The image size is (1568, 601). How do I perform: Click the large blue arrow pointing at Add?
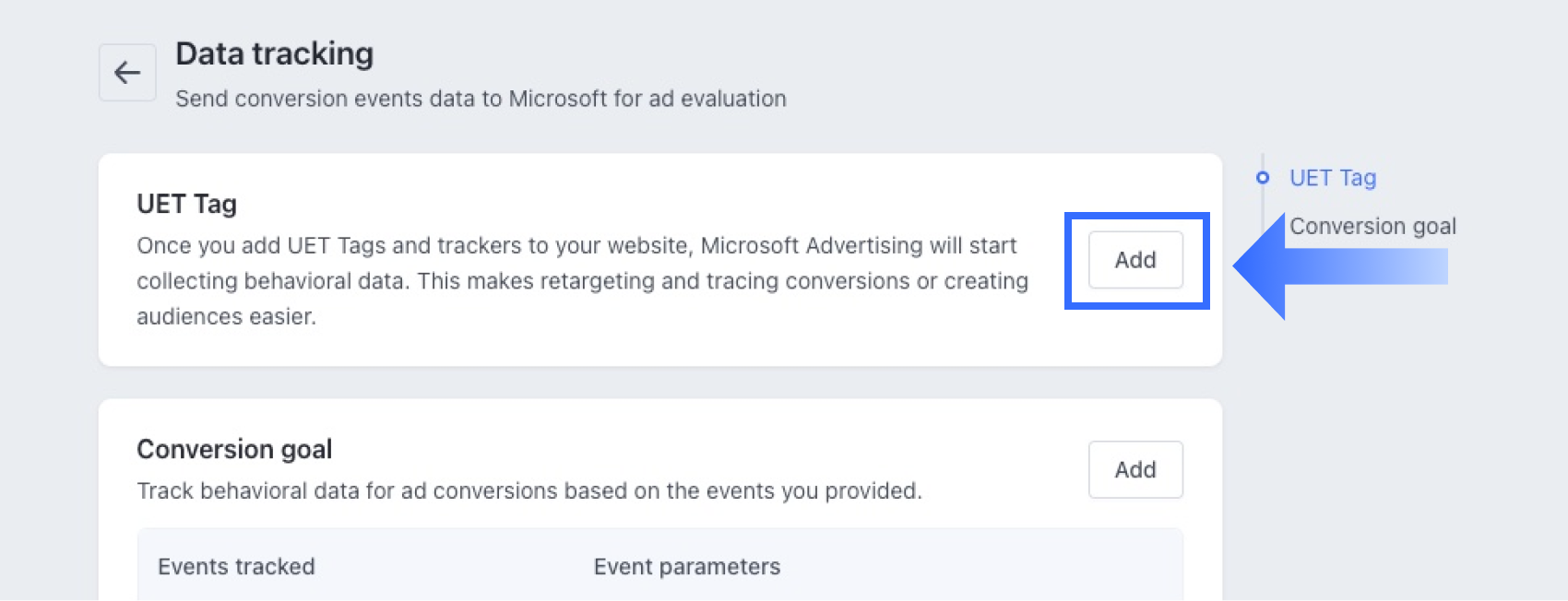click(x=1337, y=267)
